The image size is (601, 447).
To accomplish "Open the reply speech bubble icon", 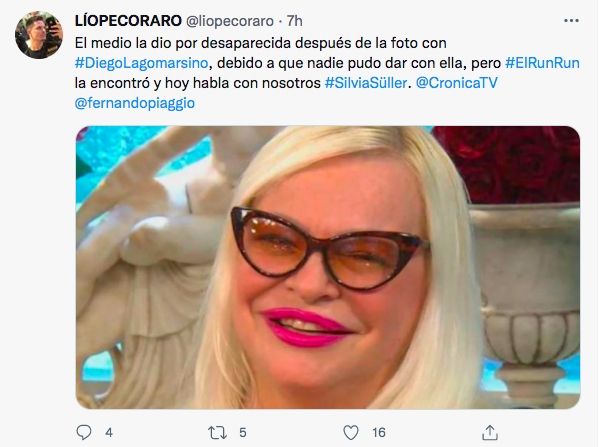I will tap(84, 432).
